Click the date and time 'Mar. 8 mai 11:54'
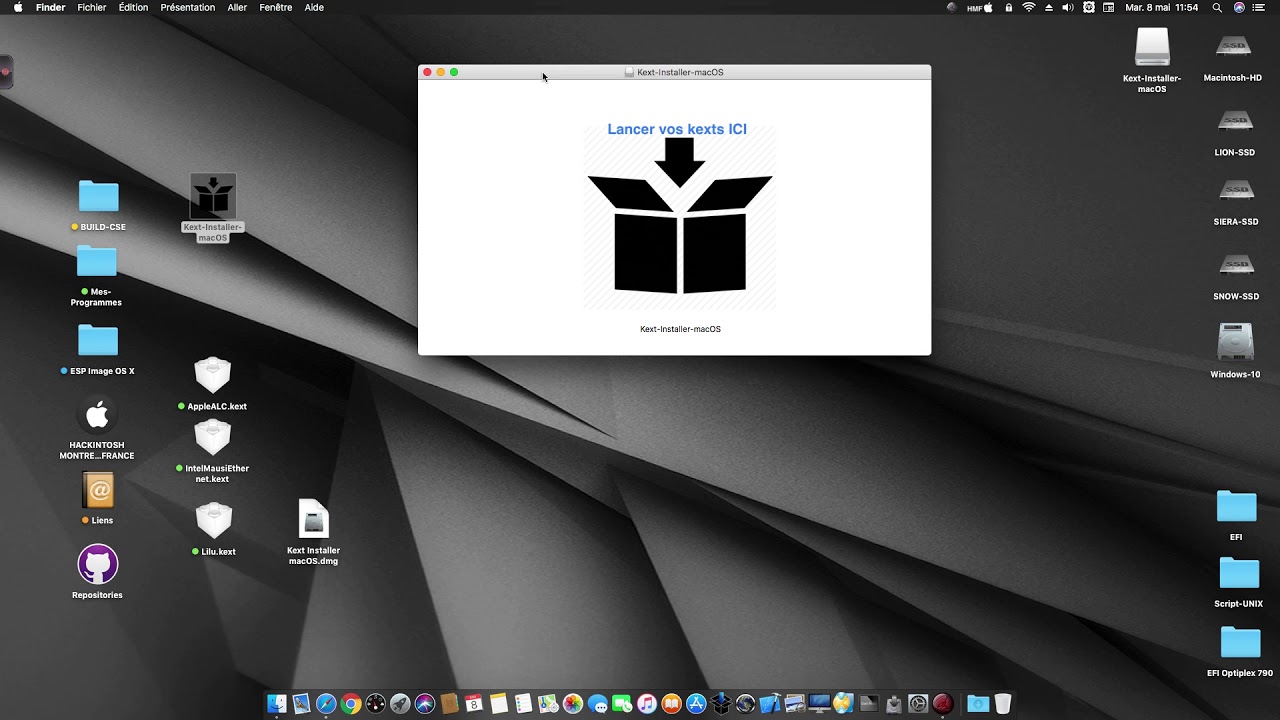 pos(1161,7)
